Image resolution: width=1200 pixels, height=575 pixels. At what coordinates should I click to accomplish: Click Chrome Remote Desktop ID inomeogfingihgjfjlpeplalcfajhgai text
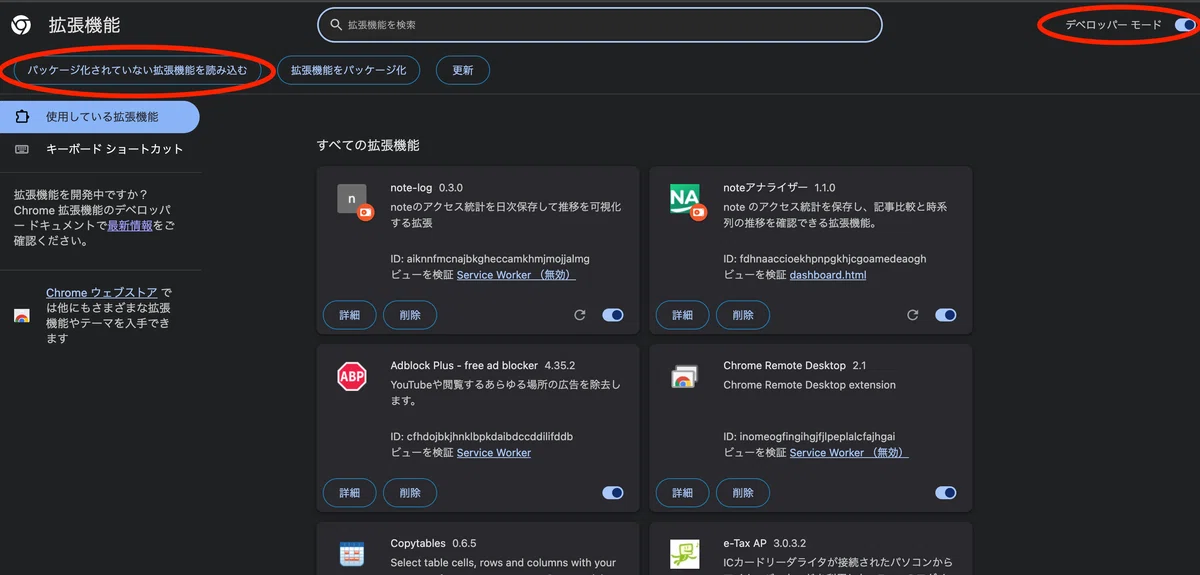point(809,437)
